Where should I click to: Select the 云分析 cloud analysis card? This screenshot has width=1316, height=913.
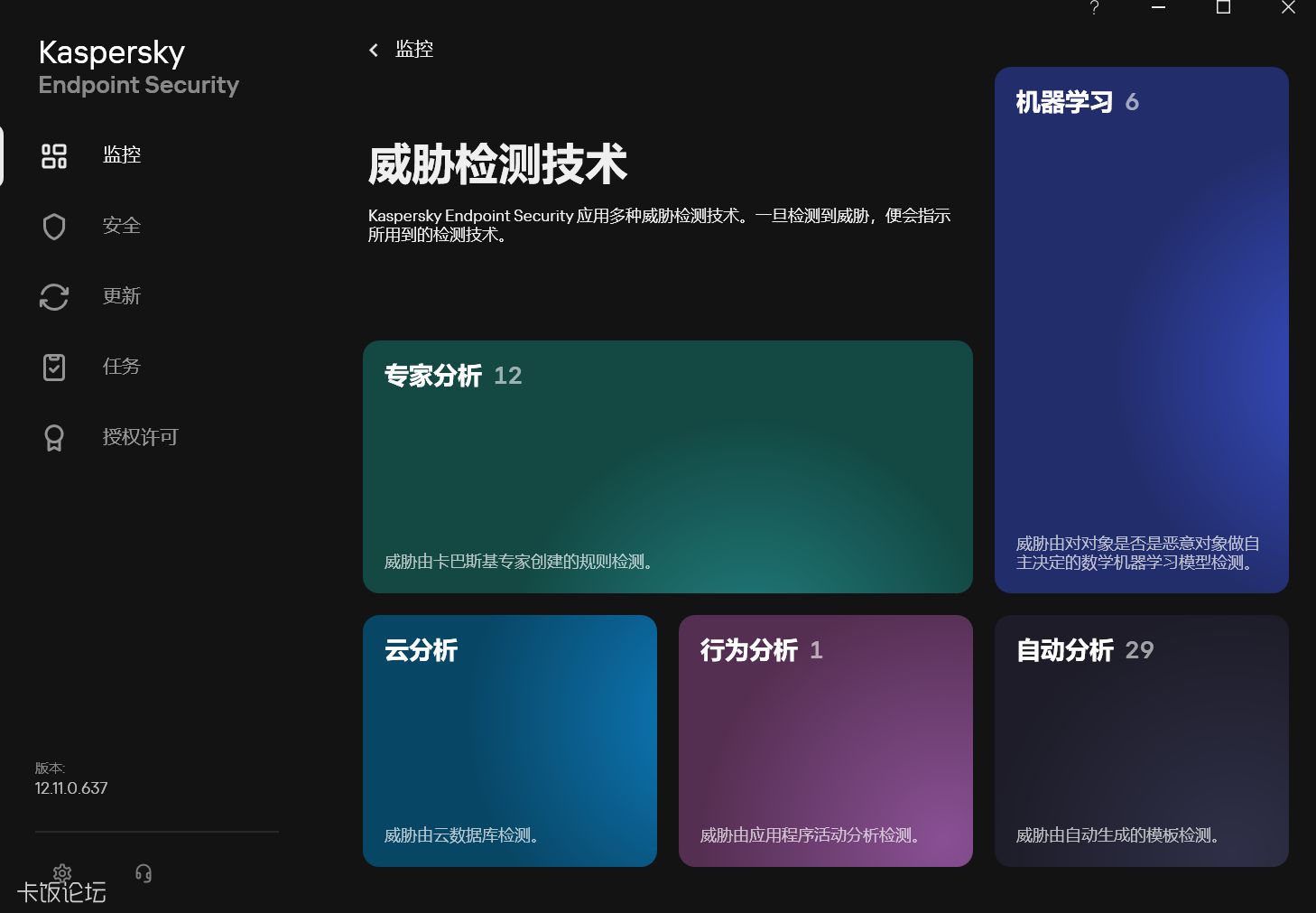[509, 741]
